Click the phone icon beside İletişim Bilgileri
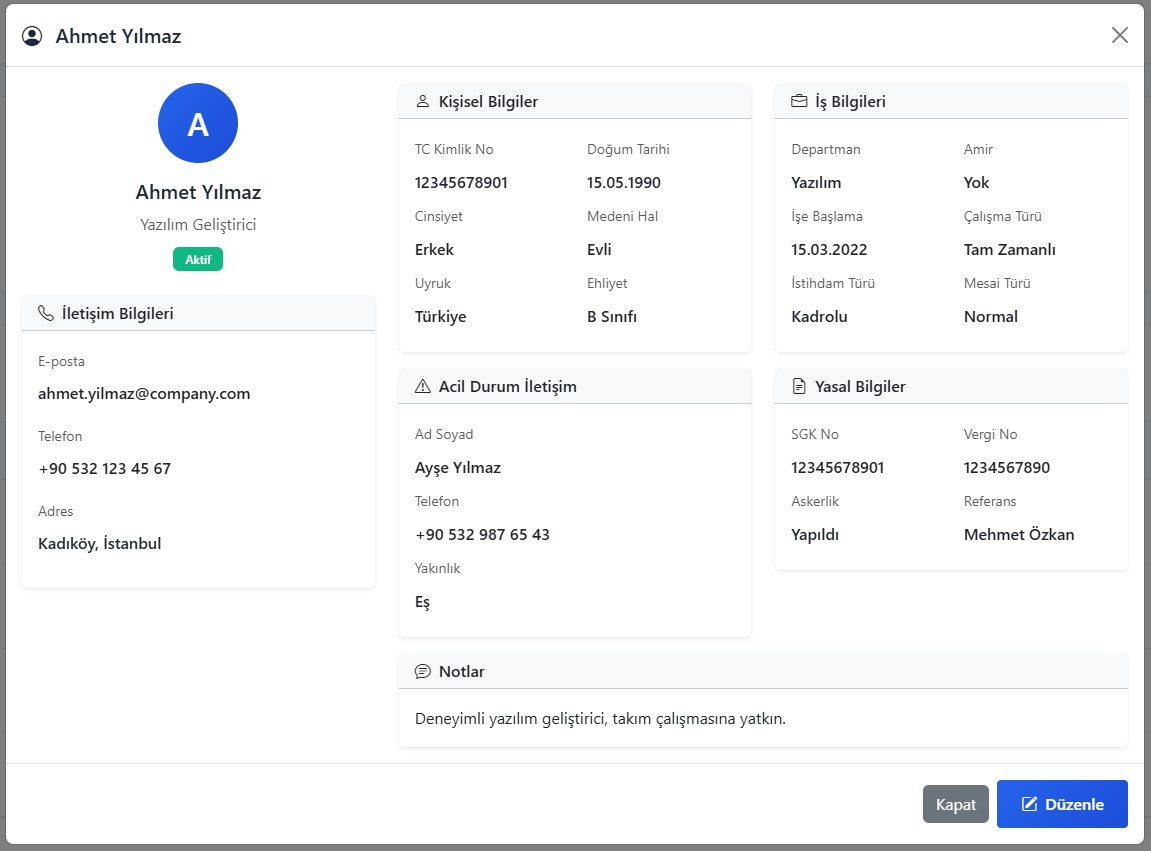This screenshot has height=851, width=1151. [46, 313]
